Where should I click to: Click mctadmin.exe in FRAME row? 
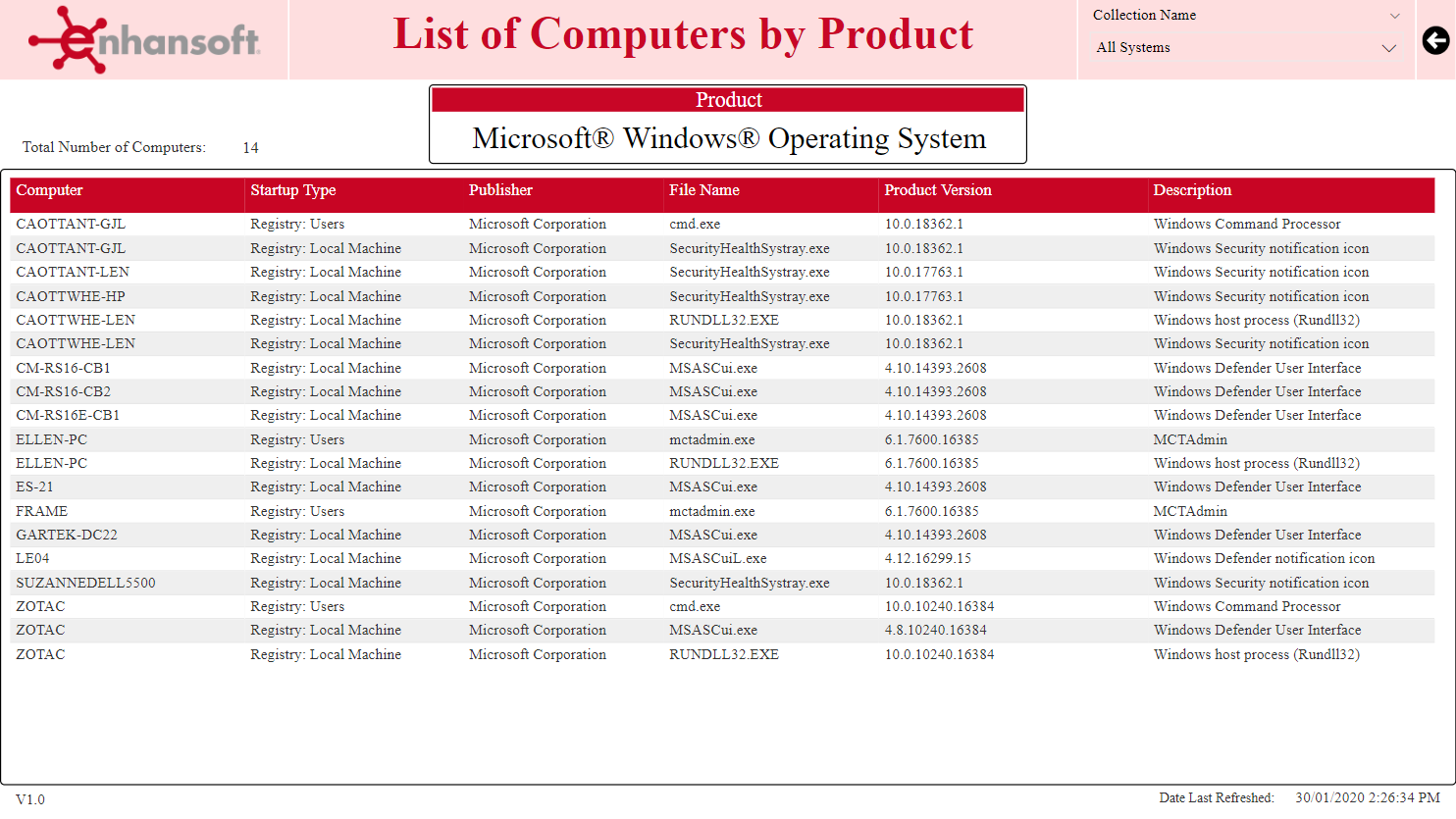tap(712, 511)
